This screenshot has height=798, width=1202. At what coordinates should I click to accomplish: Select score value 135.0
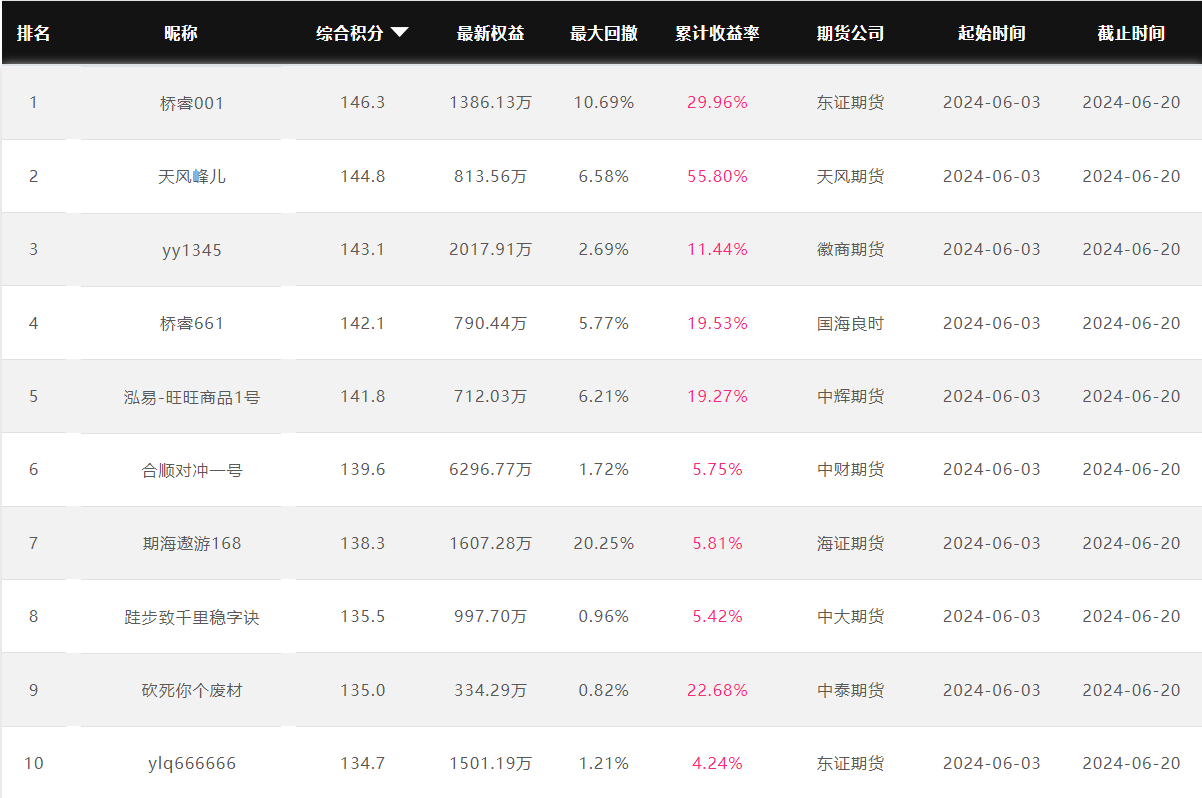[362, 690]
